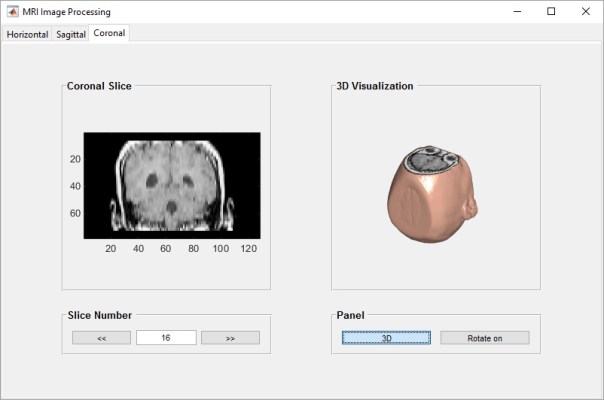Click the Slice Number panel label
The image size is (604, 400).
pyautogui.click(x=99, y=315)
